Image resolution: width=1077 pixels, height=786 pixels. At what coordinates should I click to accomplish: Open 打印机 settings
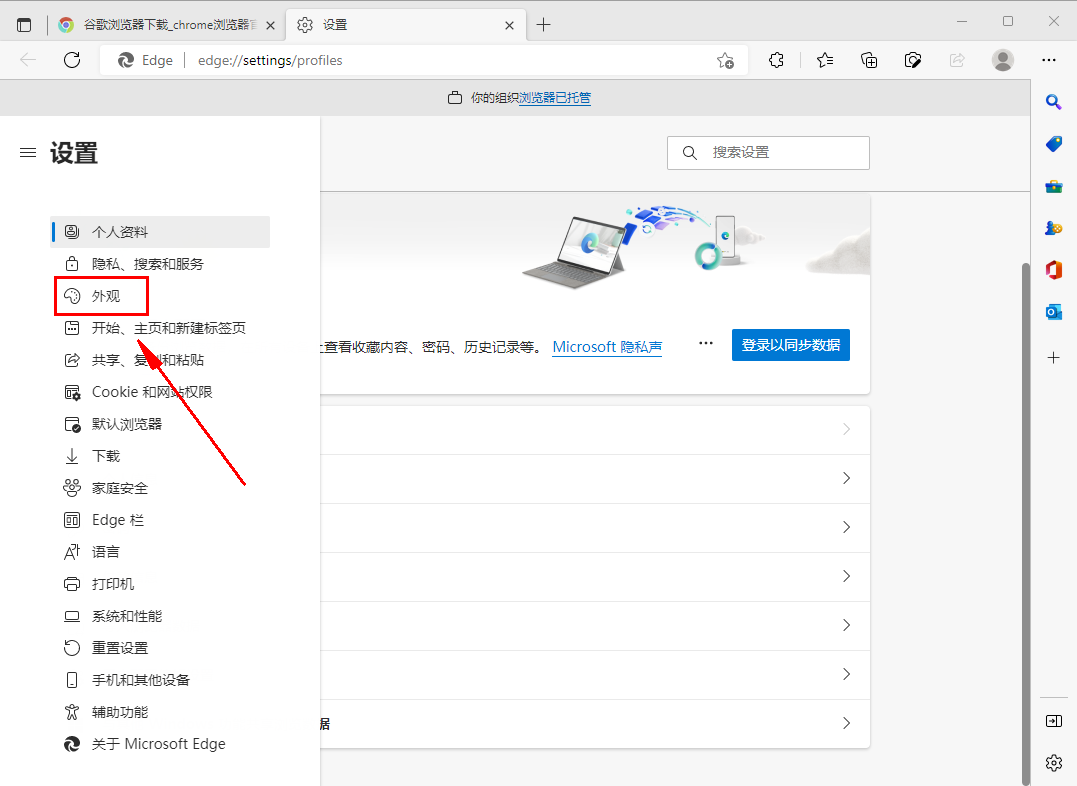[x=161, y=584]
